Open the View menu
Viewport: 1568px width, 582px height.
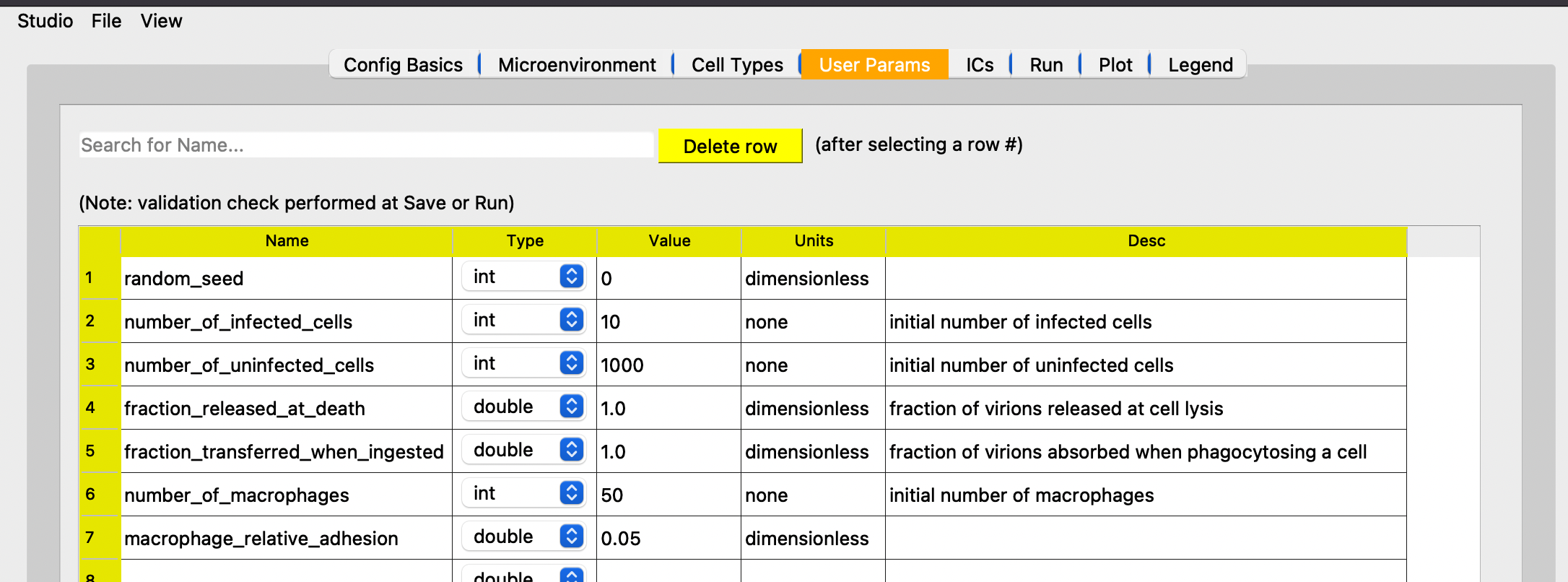point(161,21)
